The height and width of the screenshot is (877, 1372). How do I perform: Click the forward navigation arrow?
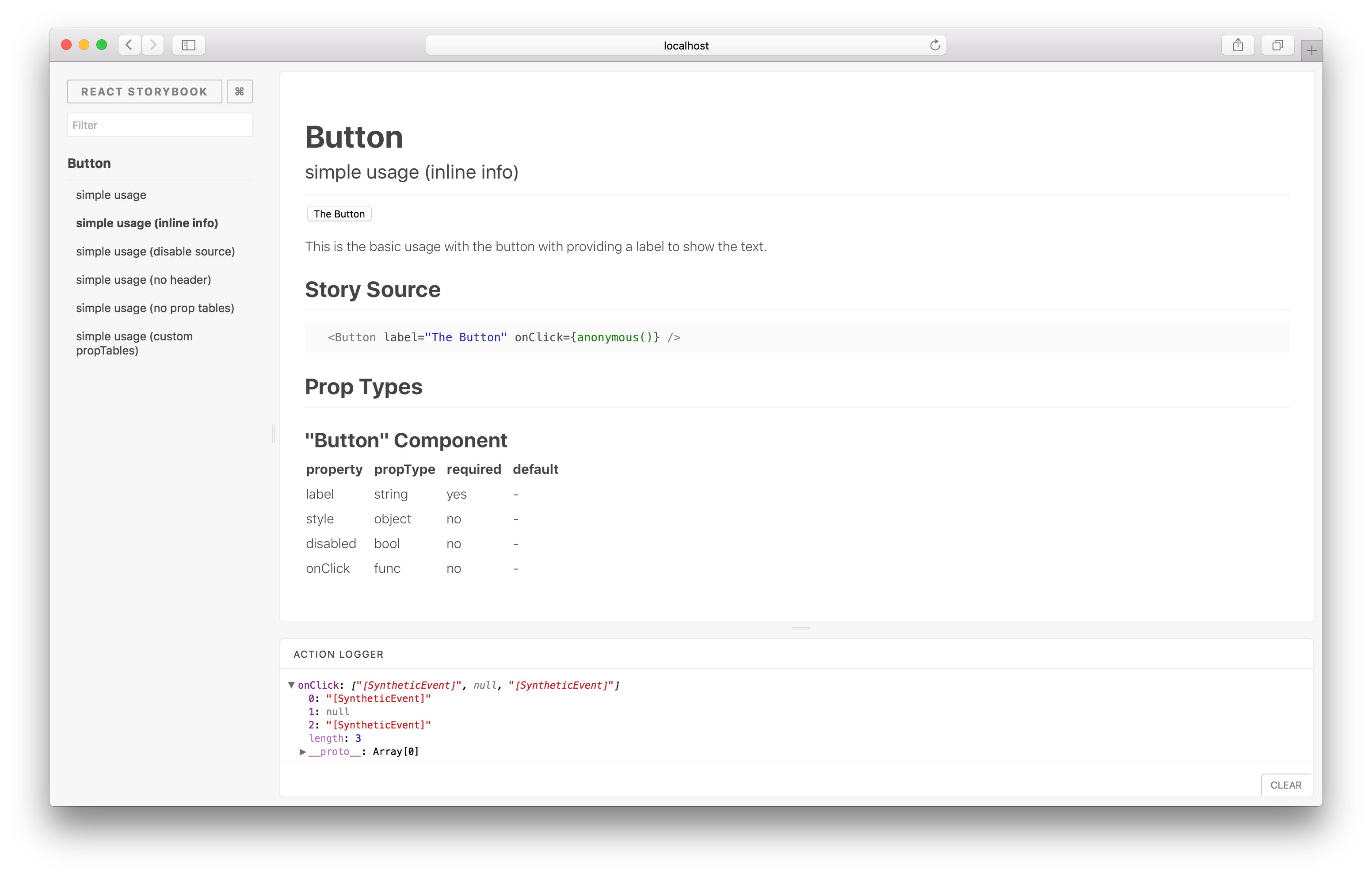153,45
